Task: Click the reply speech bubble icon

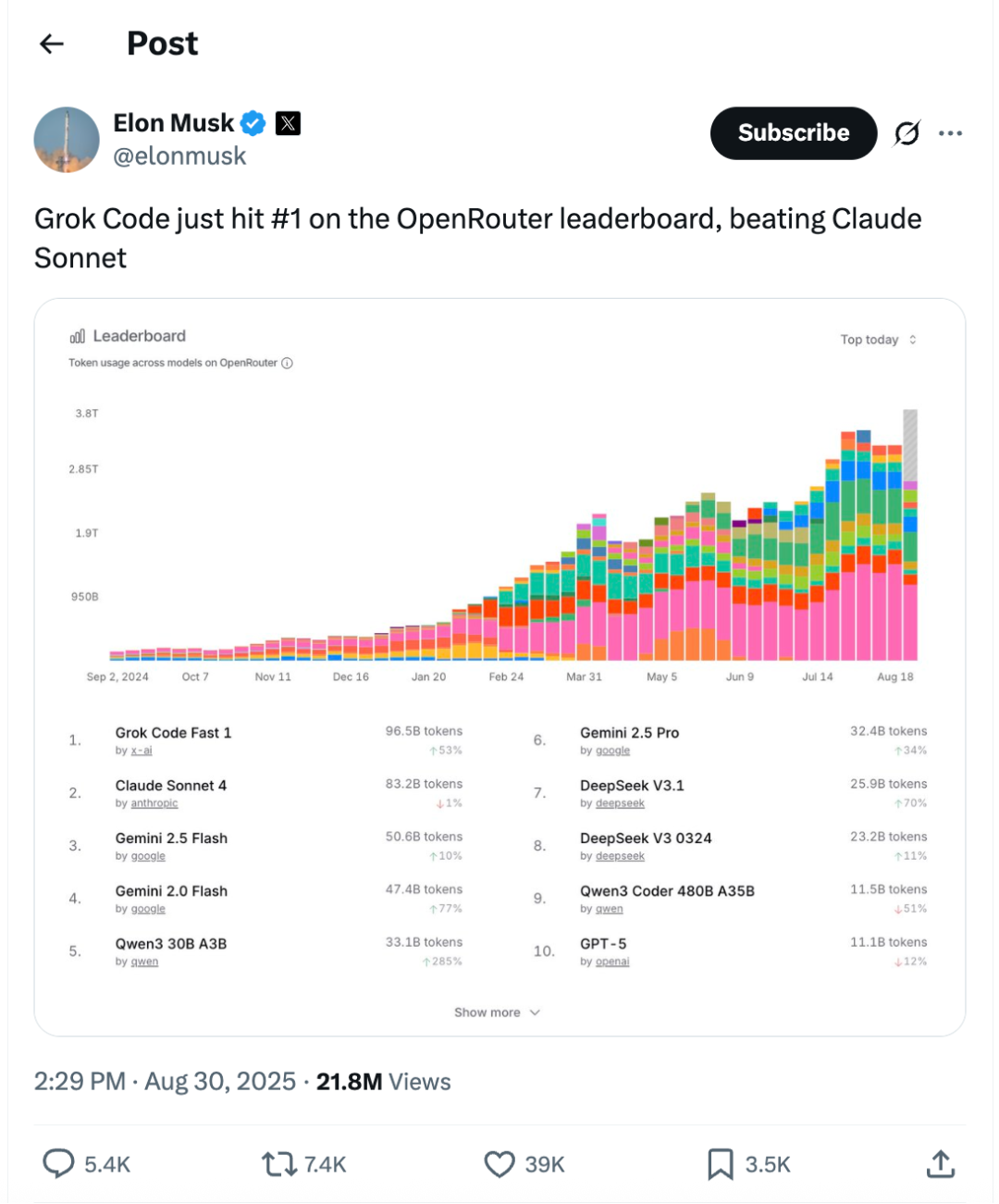Action: point(59,1163)
